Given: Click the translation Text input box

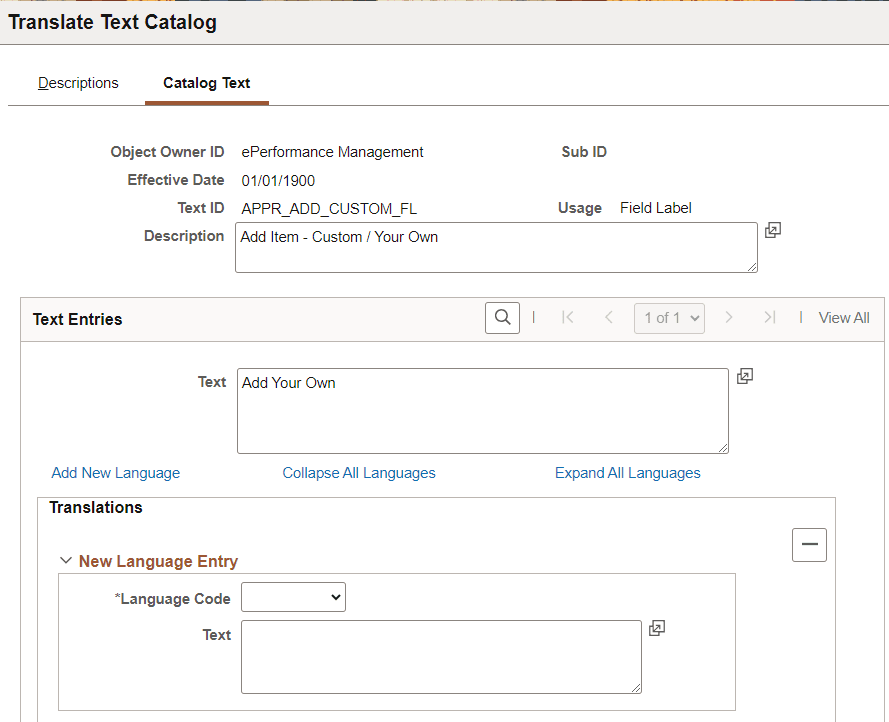Looking at the screenshot, I should point(441,656).
